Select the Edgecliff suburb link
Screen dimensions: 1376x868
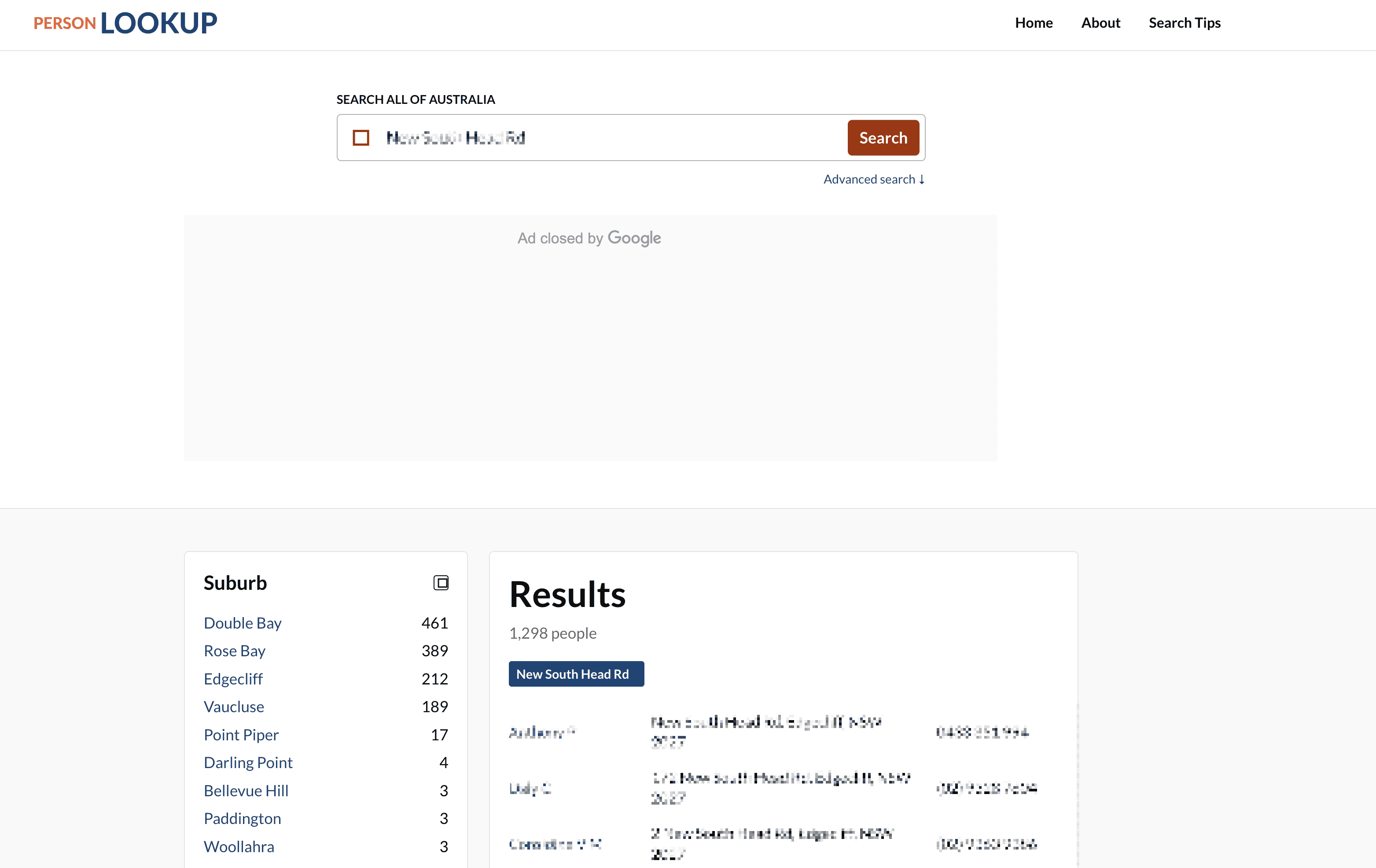coord(233,679)
